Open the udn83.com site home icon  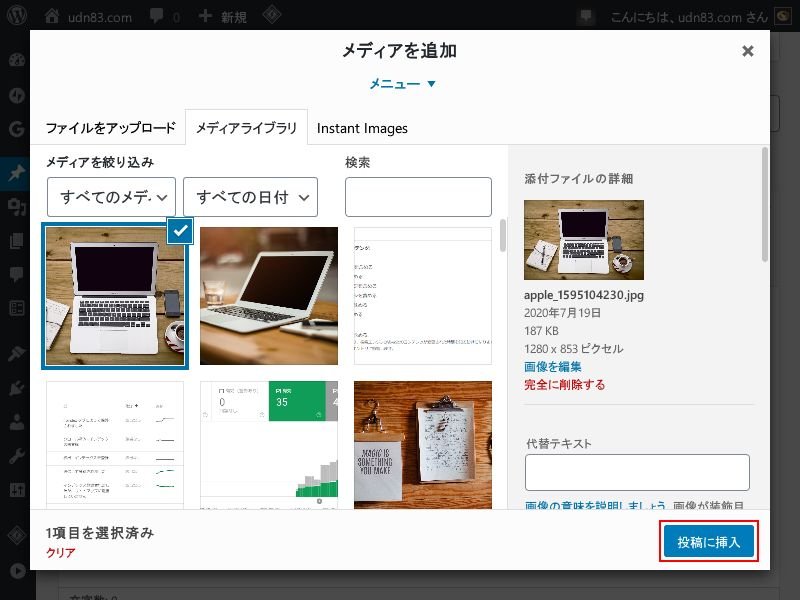pos(52,16)
